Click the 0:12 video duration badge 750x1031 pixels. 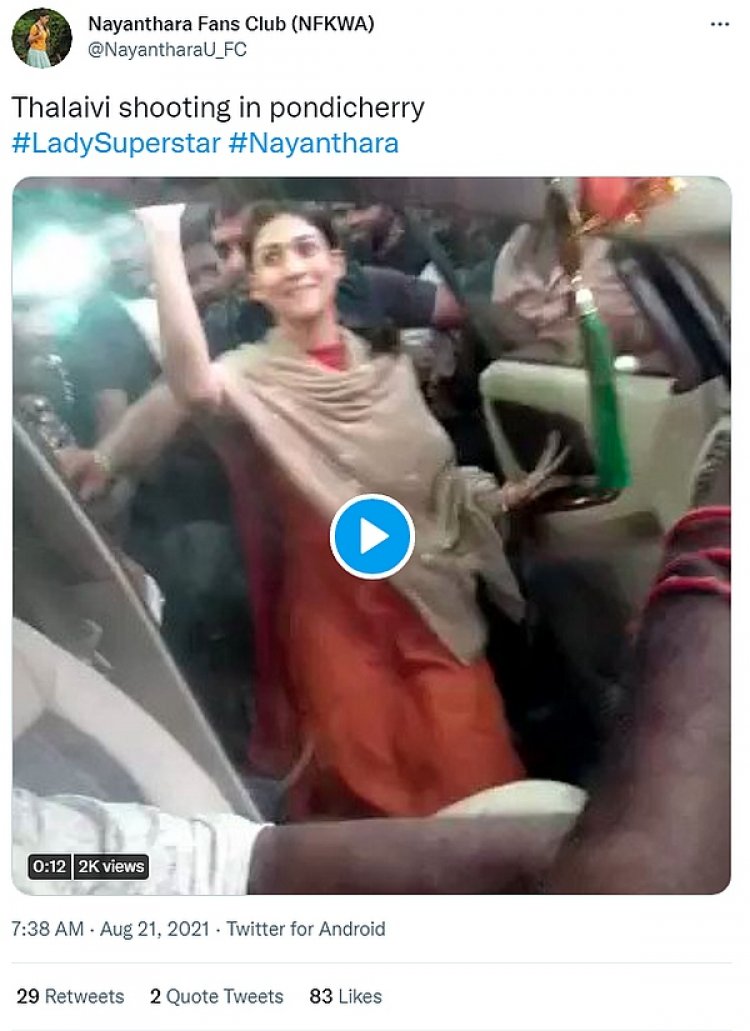coord(49,866)
